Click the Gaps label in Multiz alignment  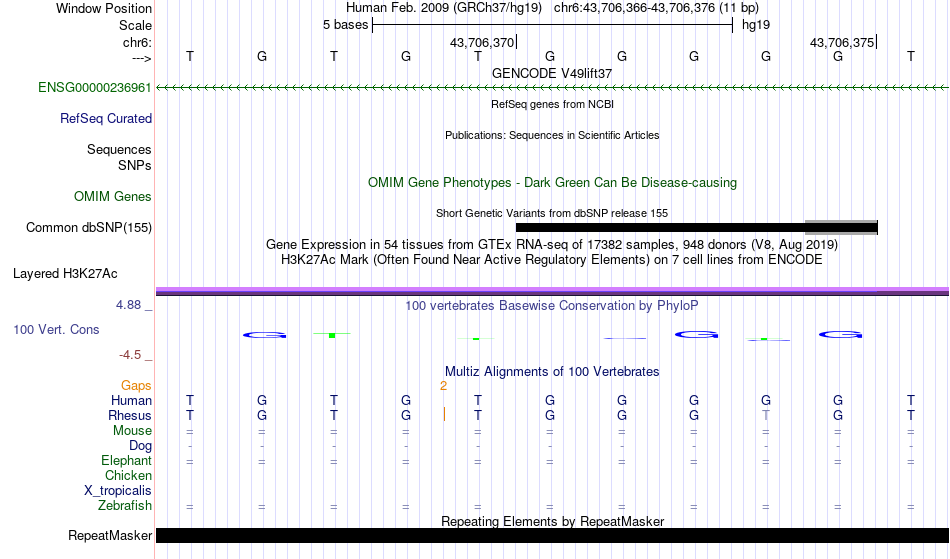[x=136, y=386]
